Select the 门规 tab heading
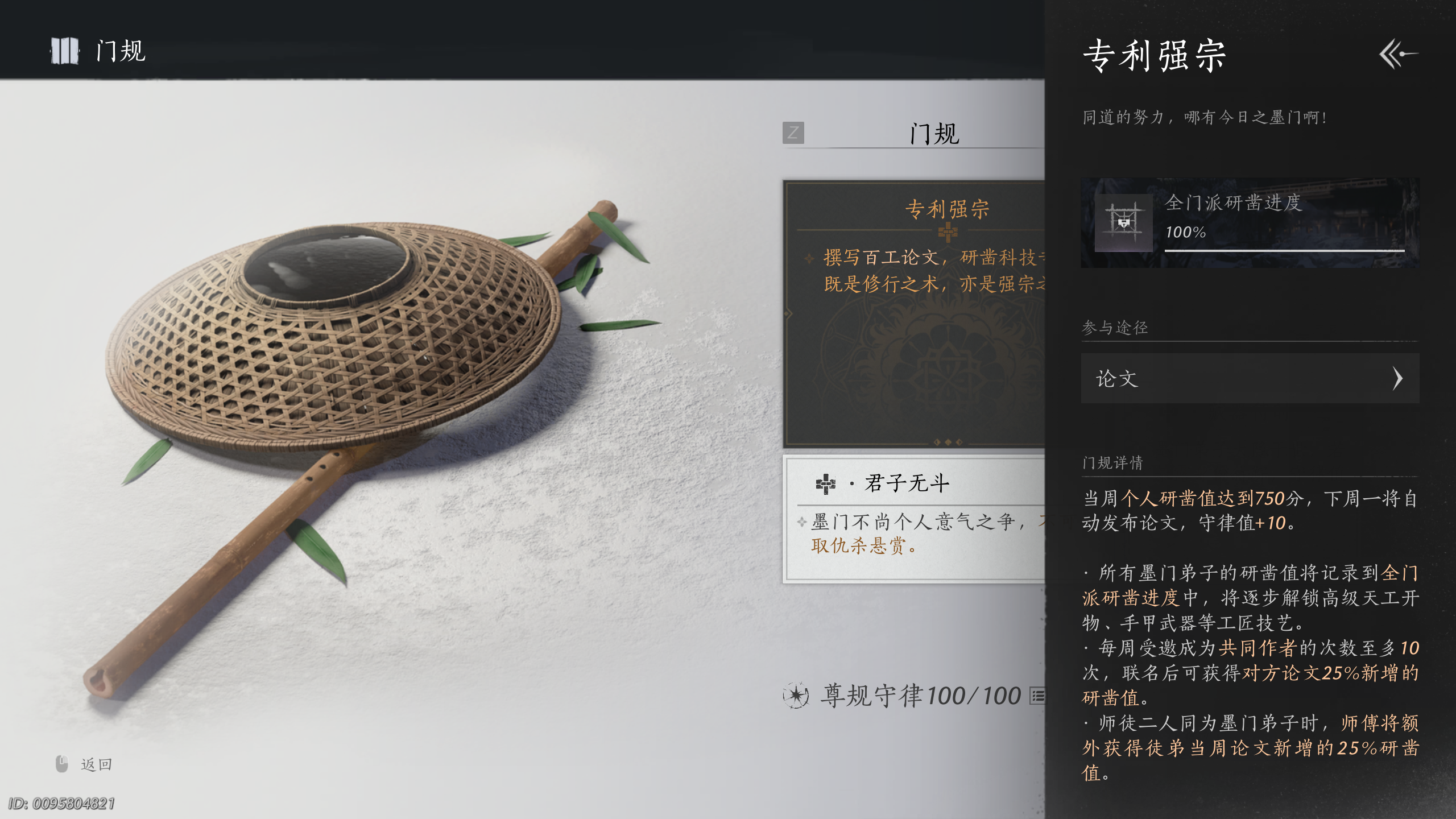1456x819 pixels. point(934,134)
